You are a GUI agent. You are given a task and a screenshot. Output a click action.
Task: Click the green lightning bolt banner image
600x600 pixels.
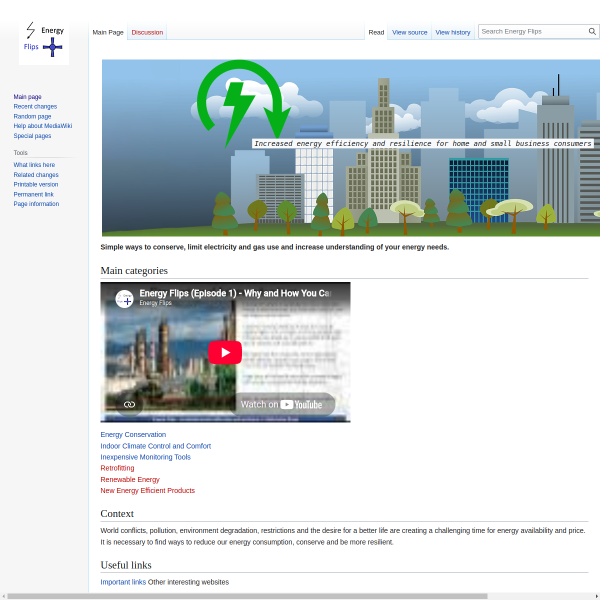[351, 148]
